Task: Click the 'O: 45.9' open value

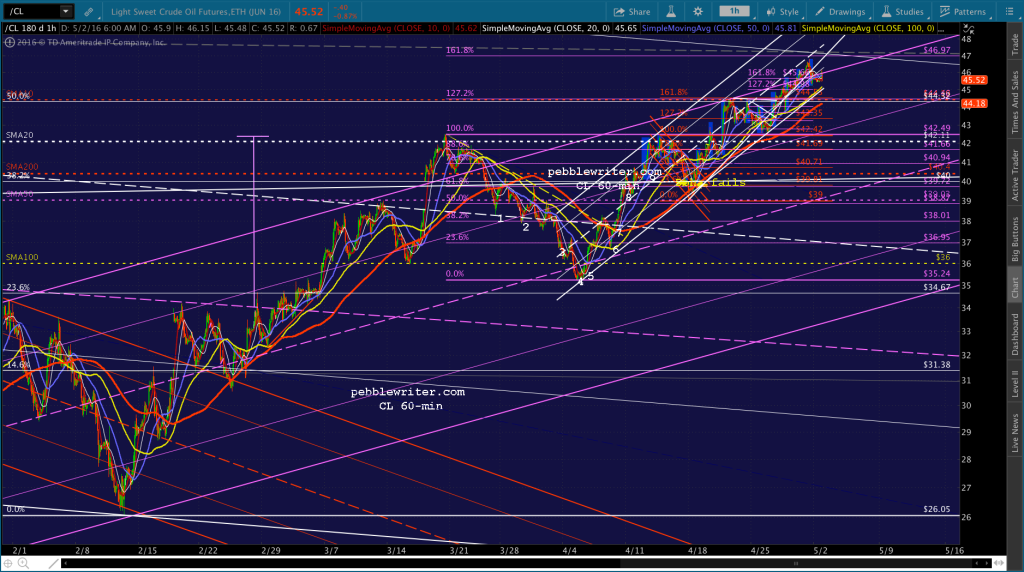Action: pos(154,29)
